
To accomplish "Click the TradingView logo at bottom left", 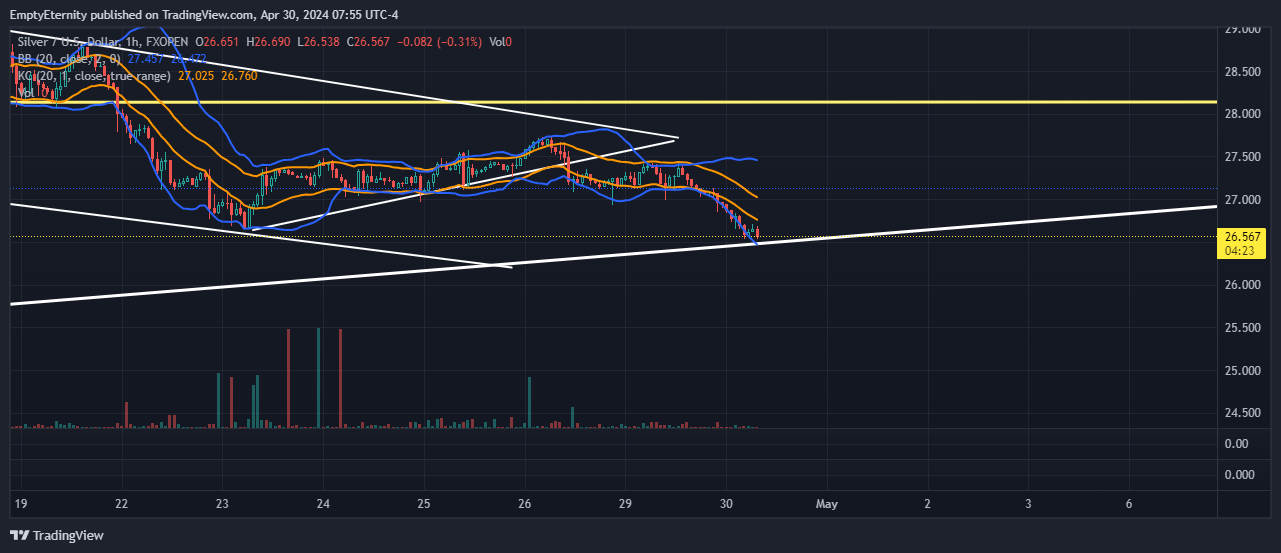I will (x=56, y=536).
